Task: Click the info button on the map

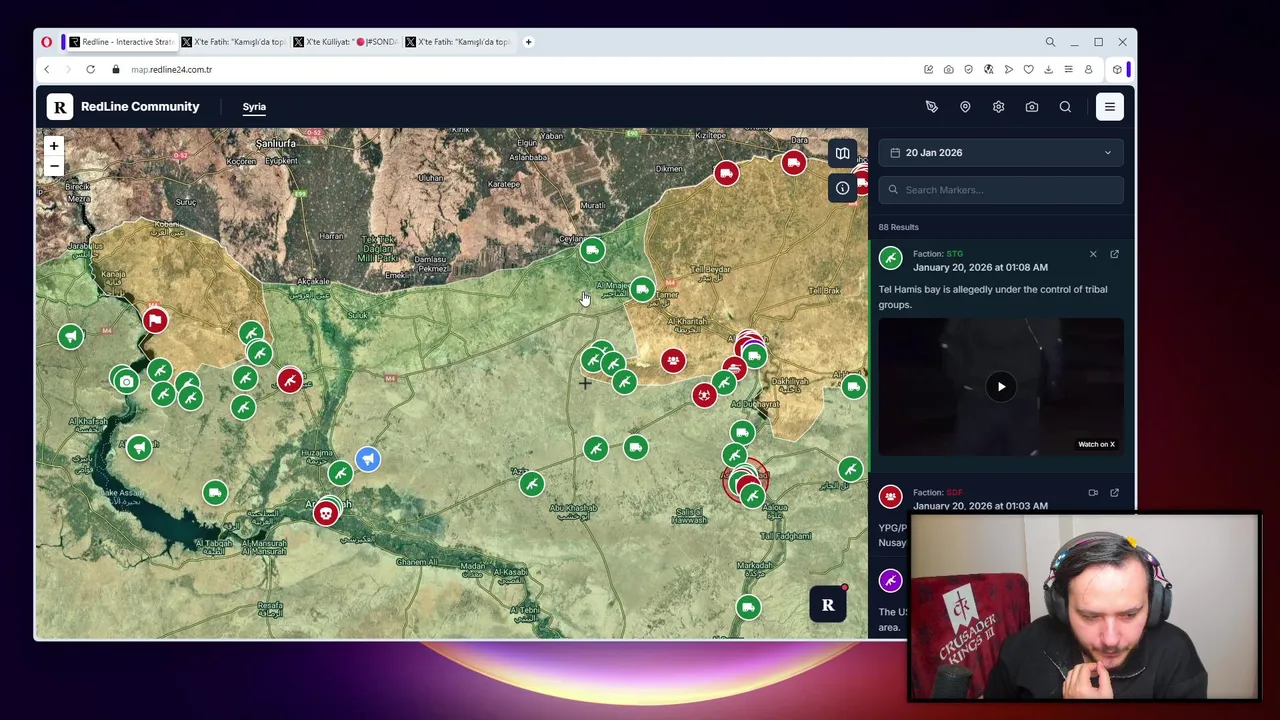Action: pyautogui.click(x=842, y=188)
